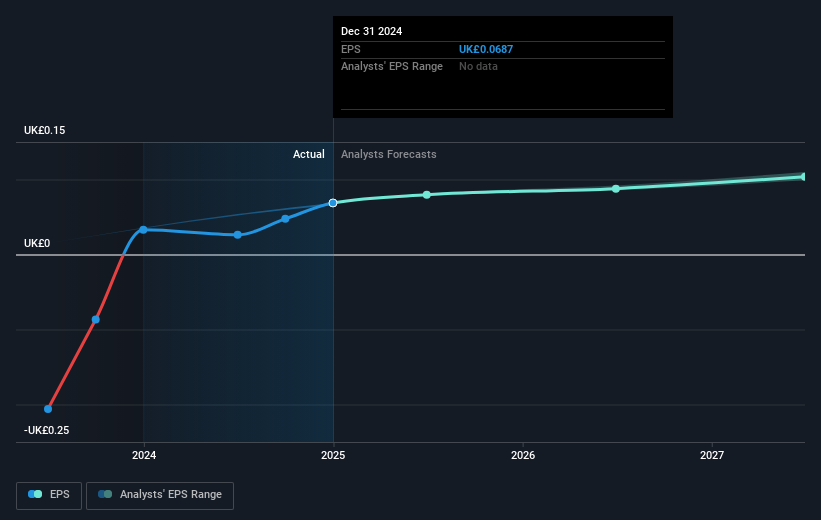Toggle the EPS legend series

point(49,495)
